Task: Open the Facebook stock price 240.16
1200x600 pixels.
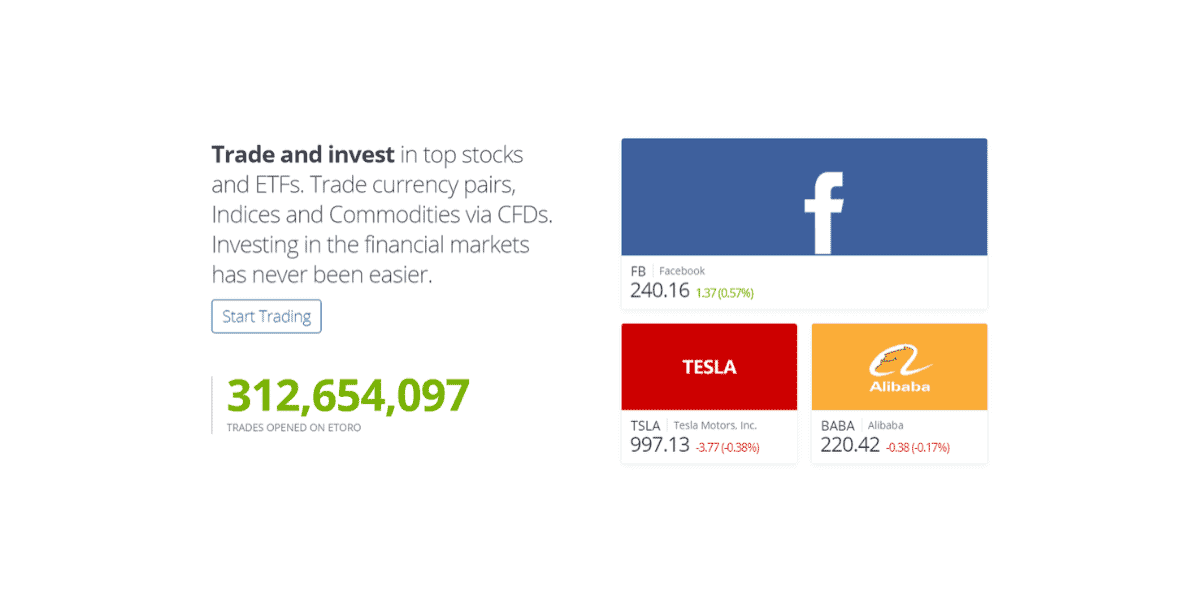Action: (658, 292)
